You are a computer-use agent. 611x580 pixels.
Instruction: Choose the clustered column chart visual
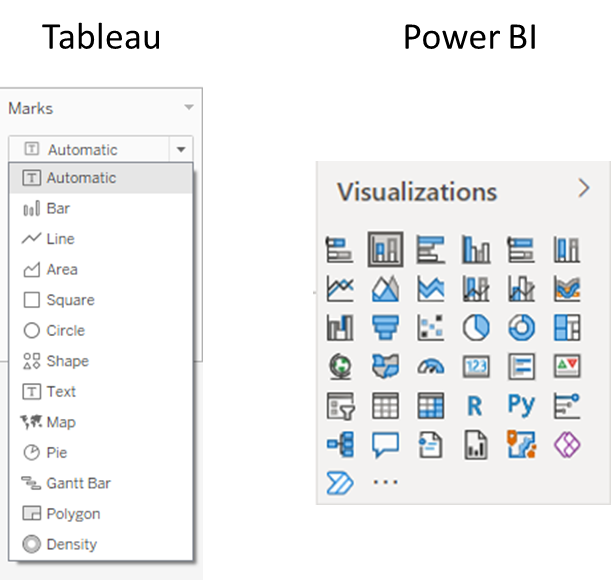pyautogui.click(x=476, y=249)
